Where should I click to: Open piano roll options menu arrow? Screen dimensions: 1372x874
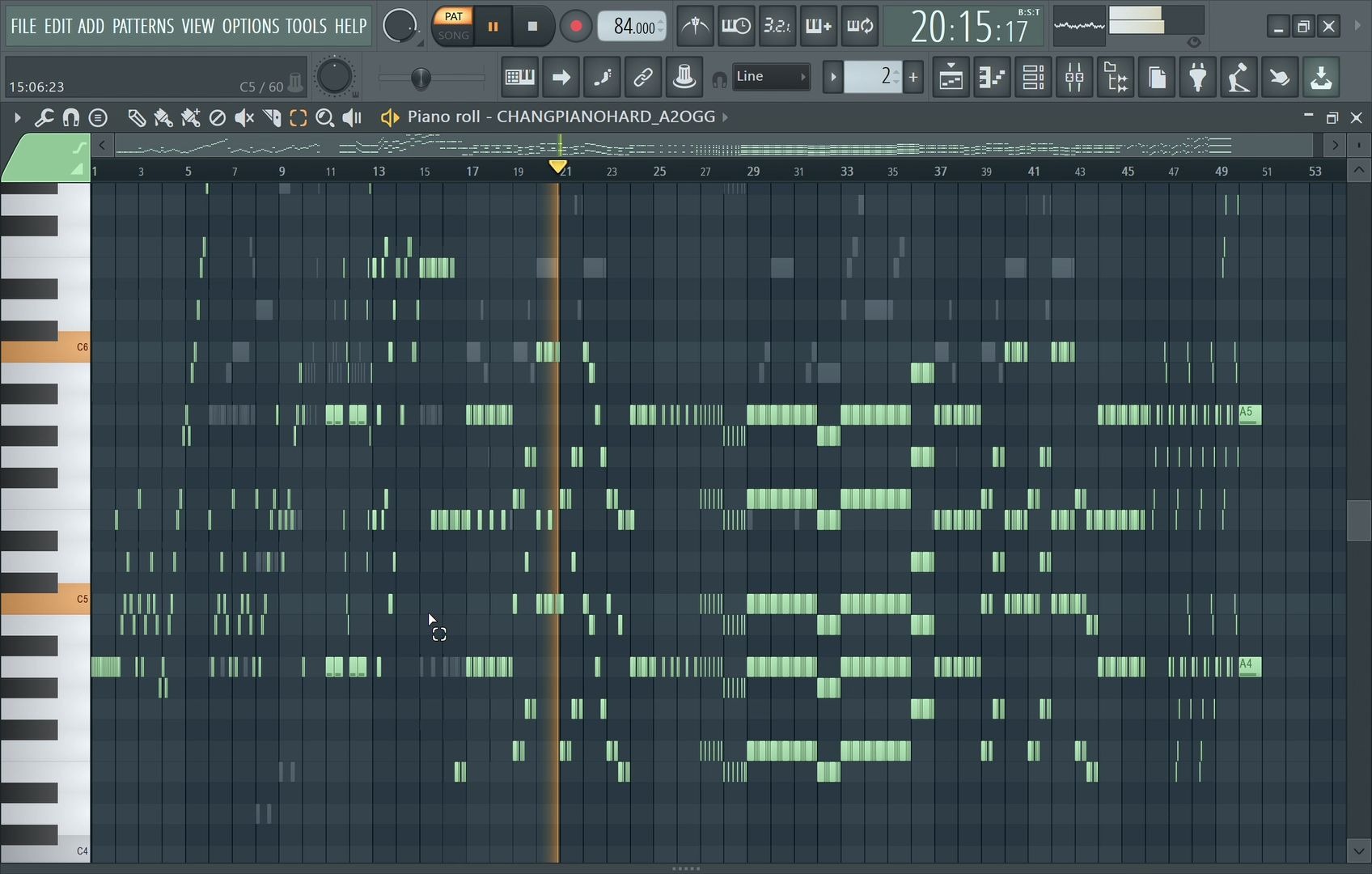coord(17,118)
